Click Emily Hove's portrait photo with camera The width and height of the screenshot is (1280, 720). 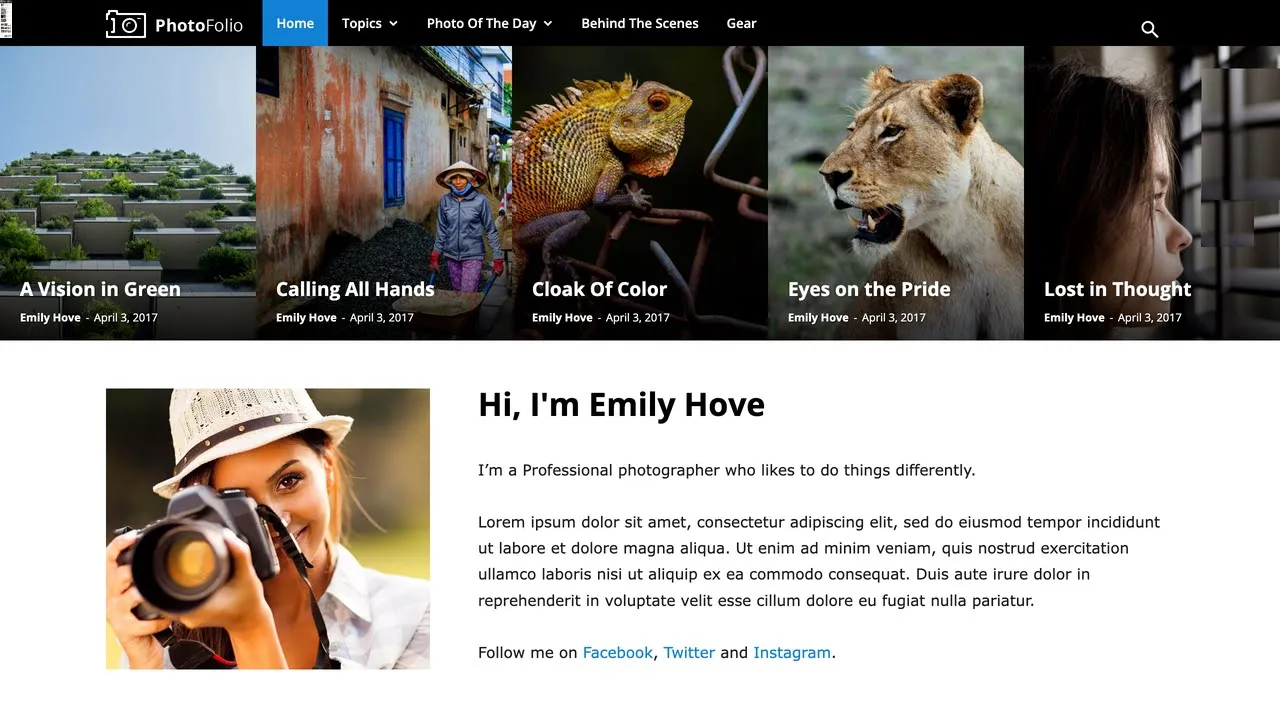268,529
